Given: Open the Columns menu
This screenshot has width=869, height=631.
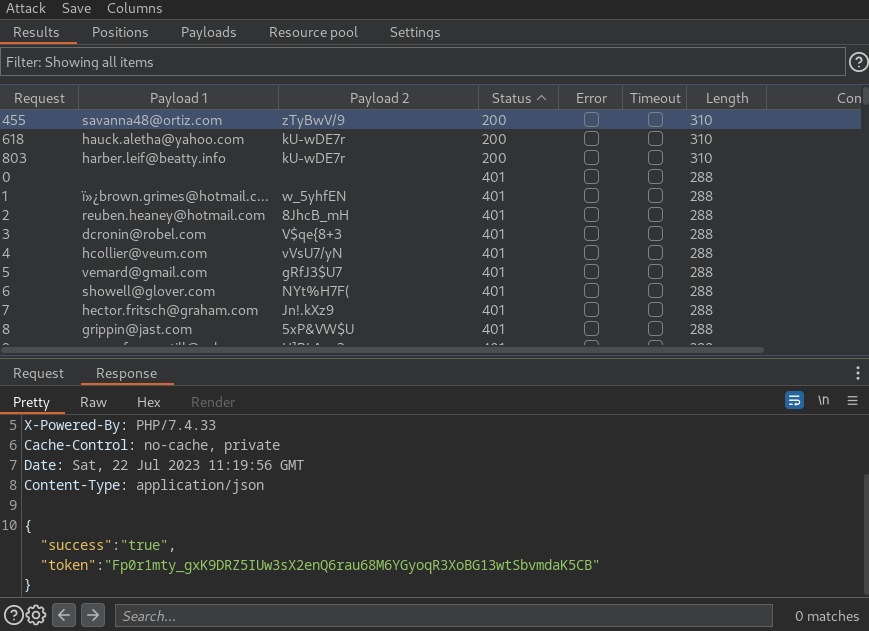Looking at the screenshot, I should click(135, 8).
